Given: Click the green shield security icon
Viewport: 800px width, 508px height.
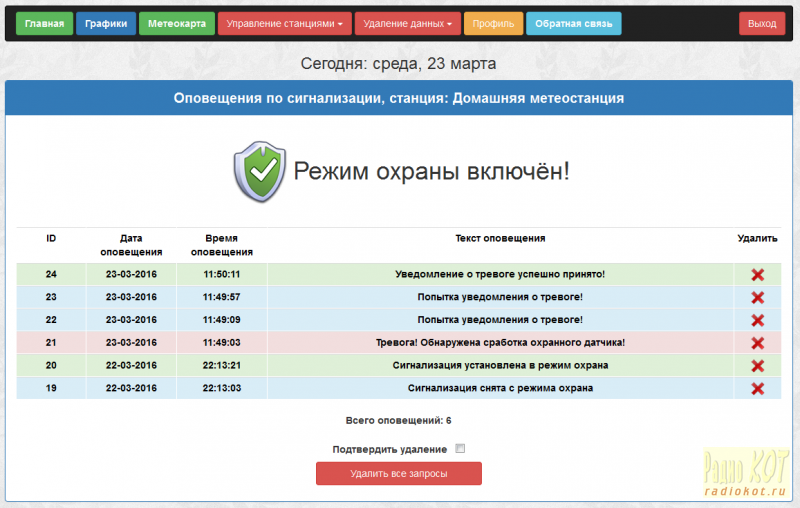Looking at the screenshot, I should tap(259, 171).
